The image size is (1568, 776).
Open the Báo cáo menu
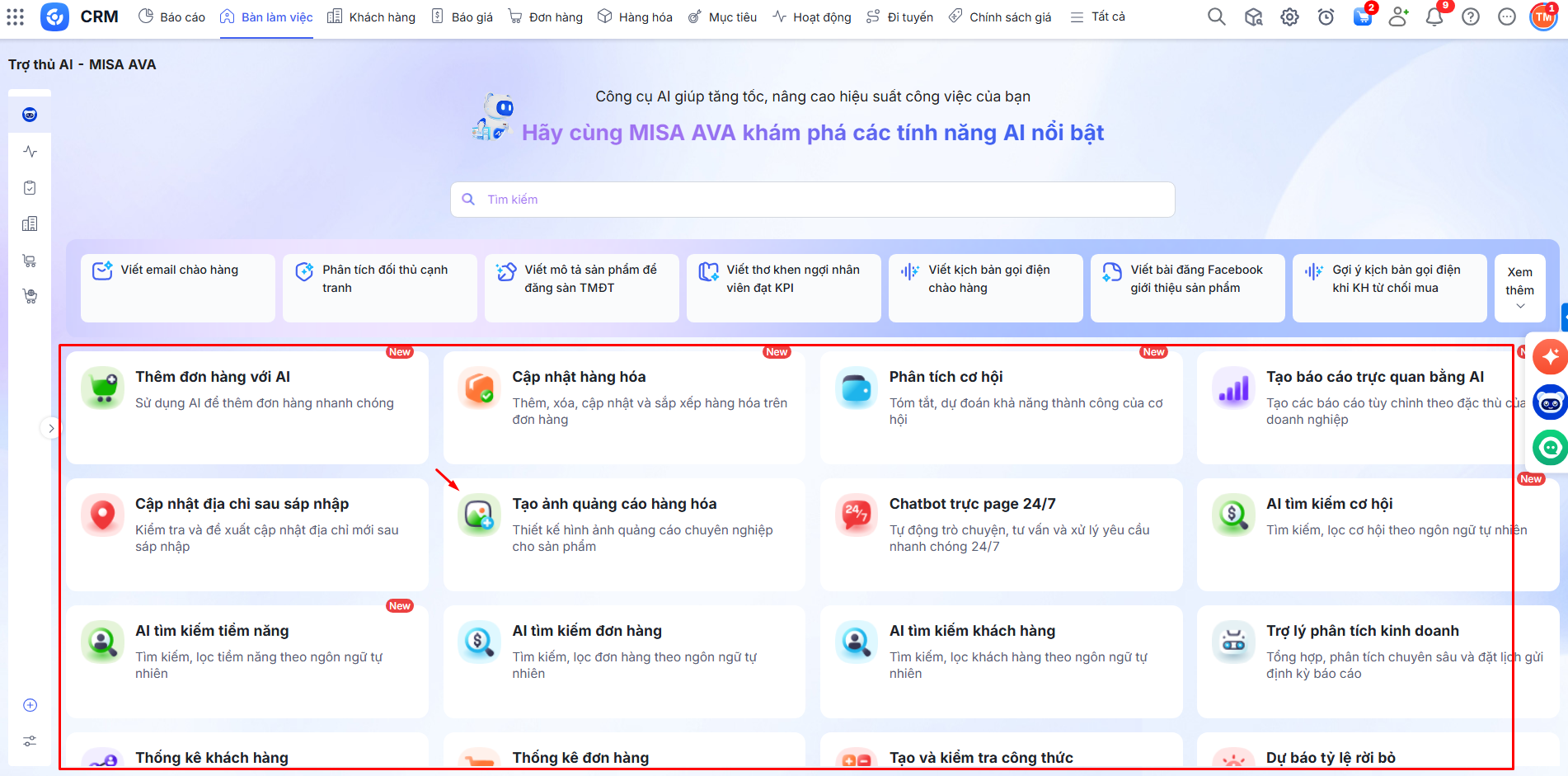[x=171, y=16]
